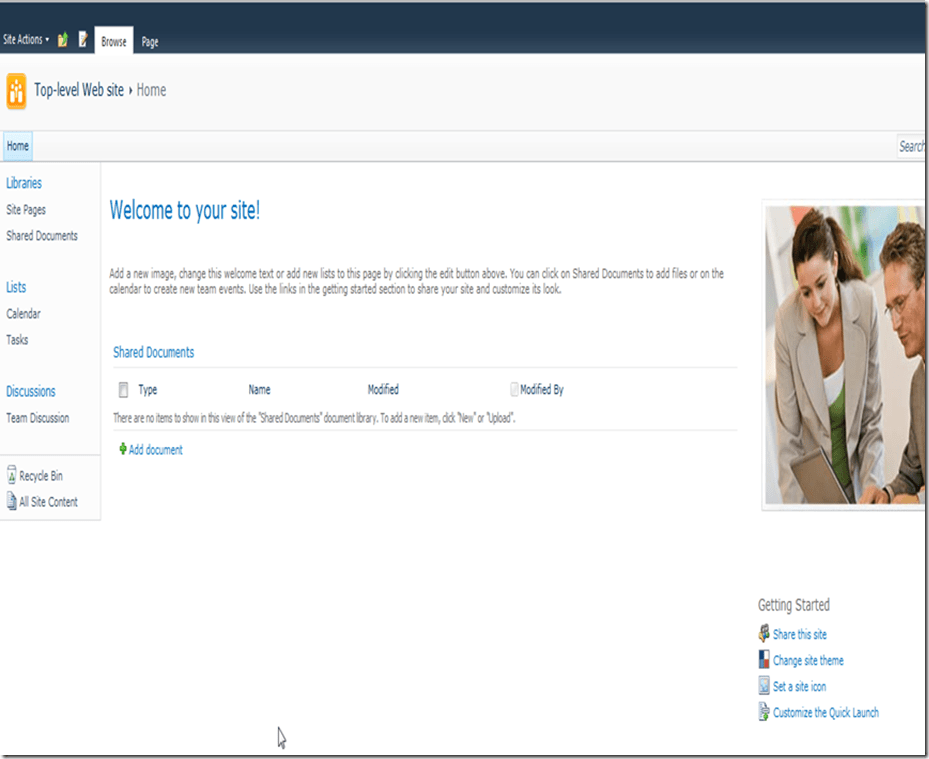
Task: Click the Recycle Bin icon
Action: click(x=12, y=476)
